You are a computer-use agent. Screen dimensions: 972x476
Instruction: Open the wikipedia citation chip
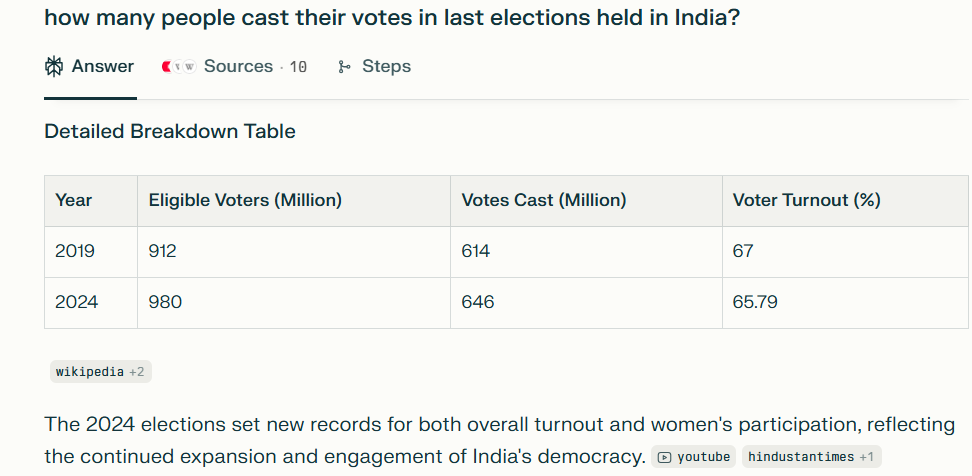point(89,372)
